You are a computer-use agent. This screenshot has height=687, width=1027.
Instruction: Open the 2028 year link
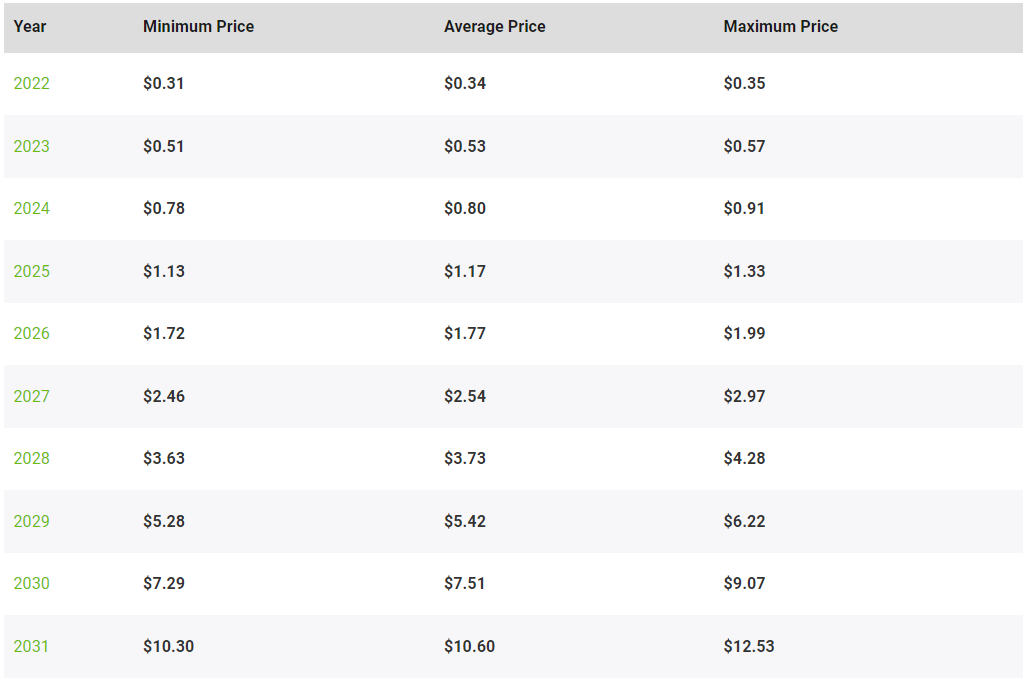31,458
